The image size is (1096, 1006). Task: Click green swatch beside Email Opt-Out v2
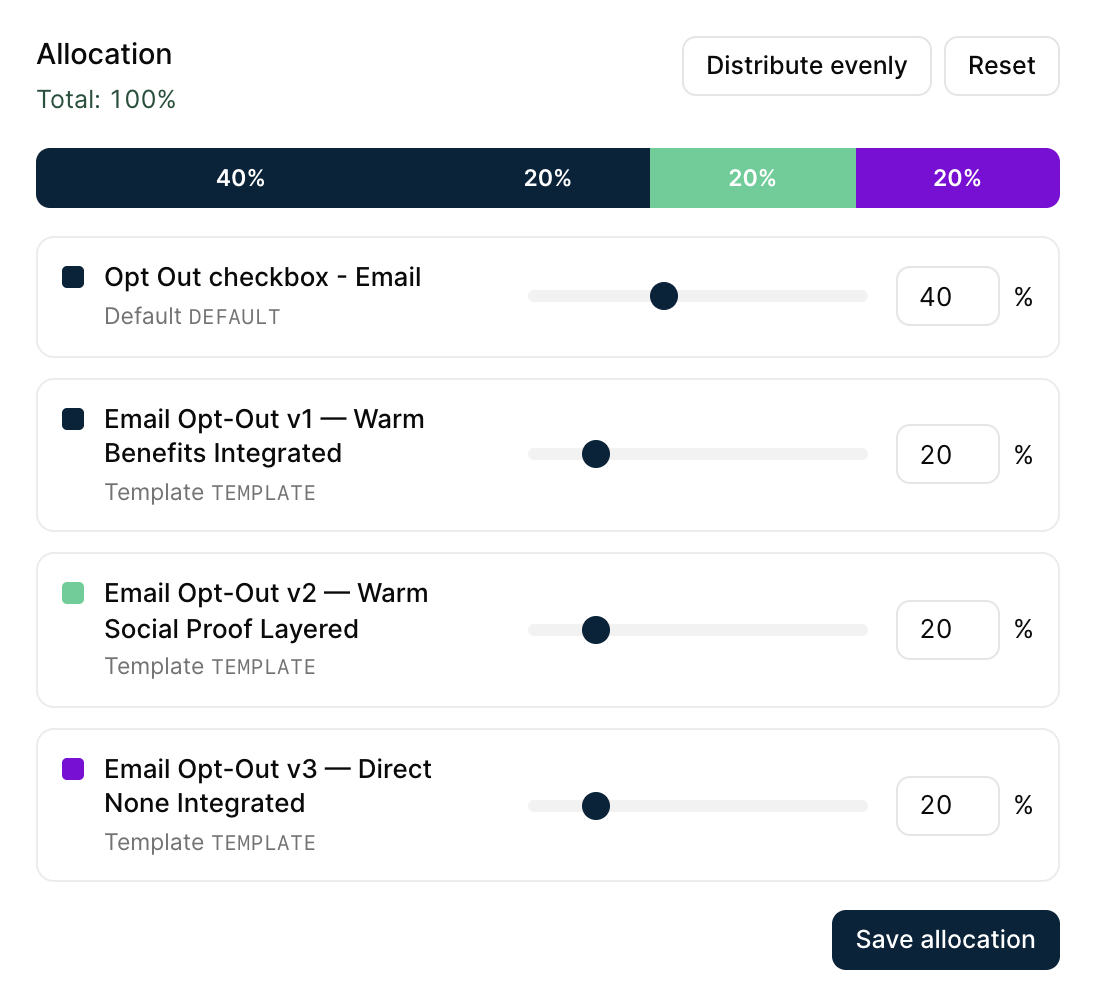[x=73, y=593]
